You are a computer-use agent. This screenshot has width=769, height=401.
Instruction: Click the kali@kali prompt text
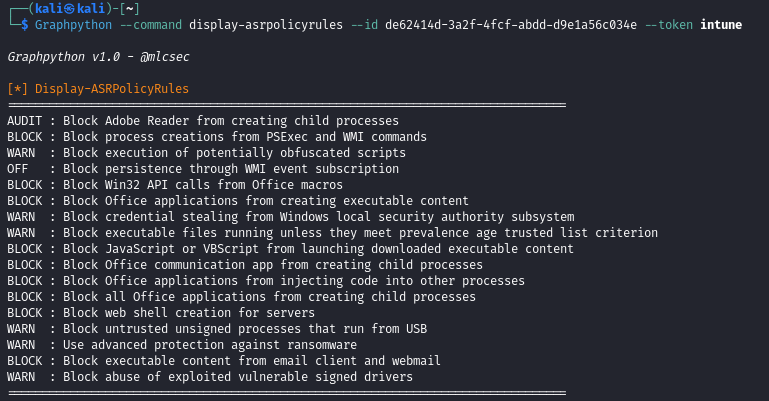(x=62, y=8)
